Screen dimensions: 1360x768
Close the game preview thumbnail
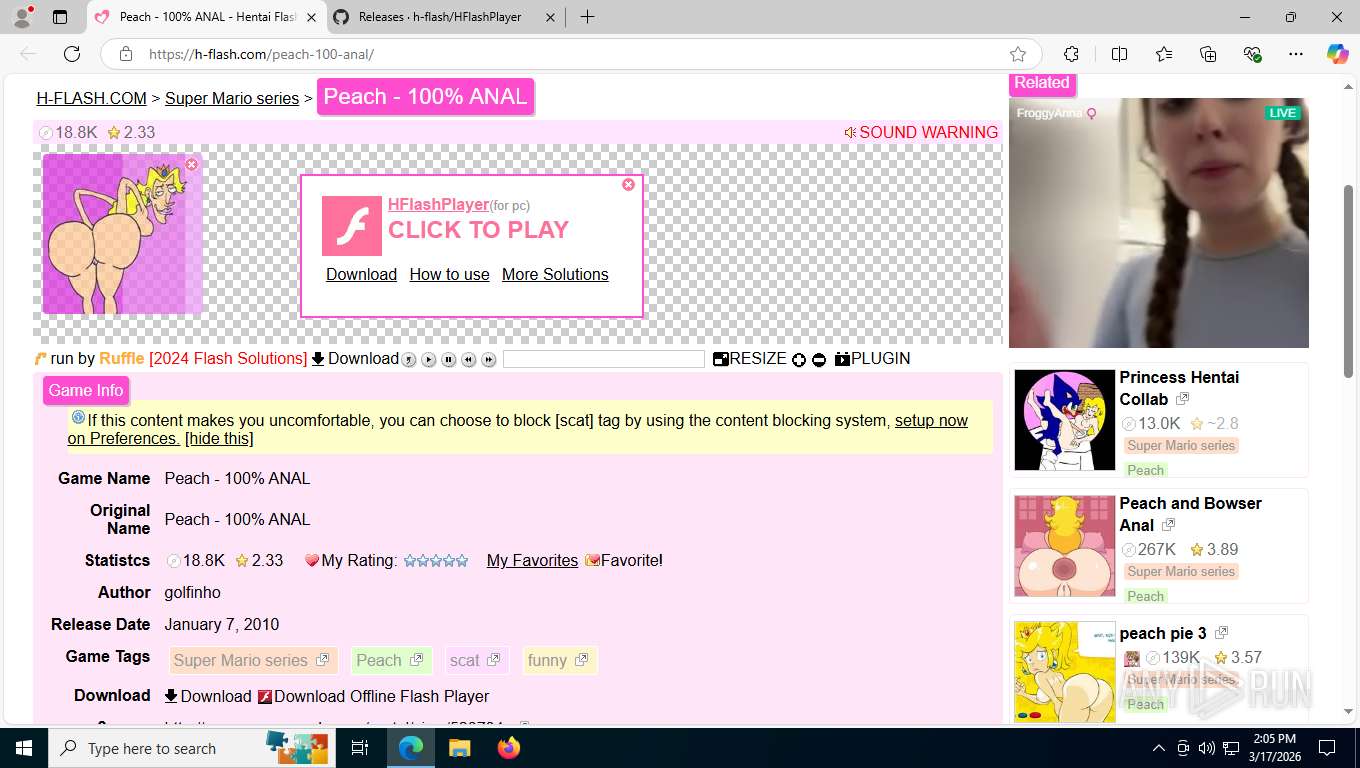(192, 164)
